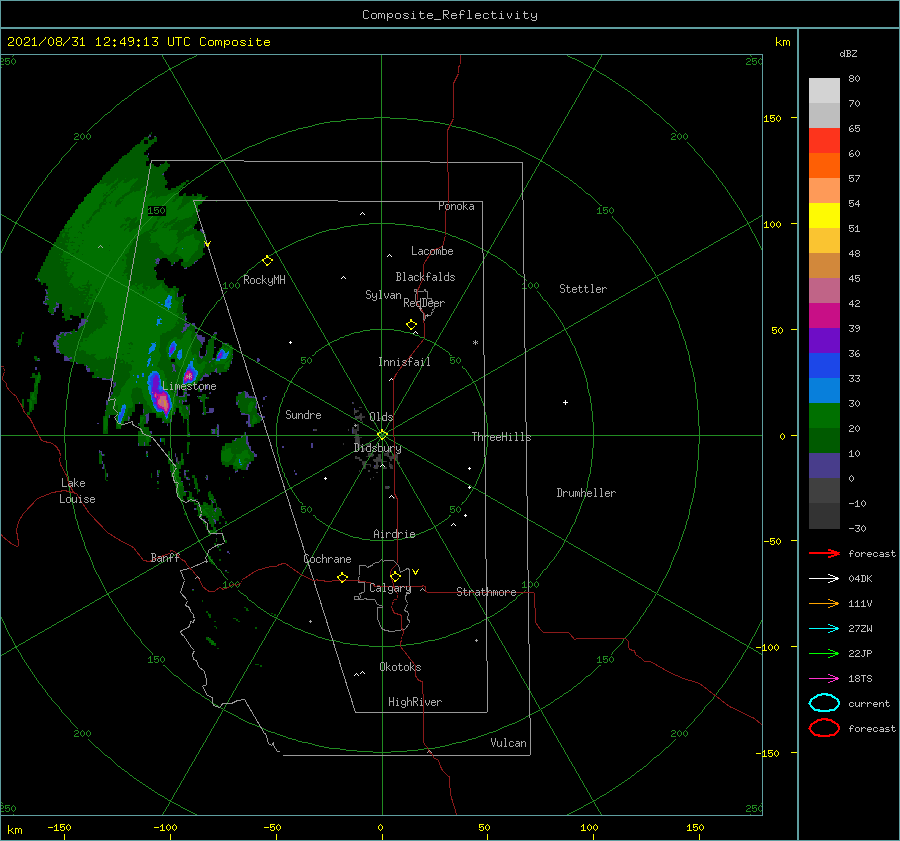The height and width of the screenshot is (841, 900).
Task: Click the Lacombe label
Action: point(432,251)
